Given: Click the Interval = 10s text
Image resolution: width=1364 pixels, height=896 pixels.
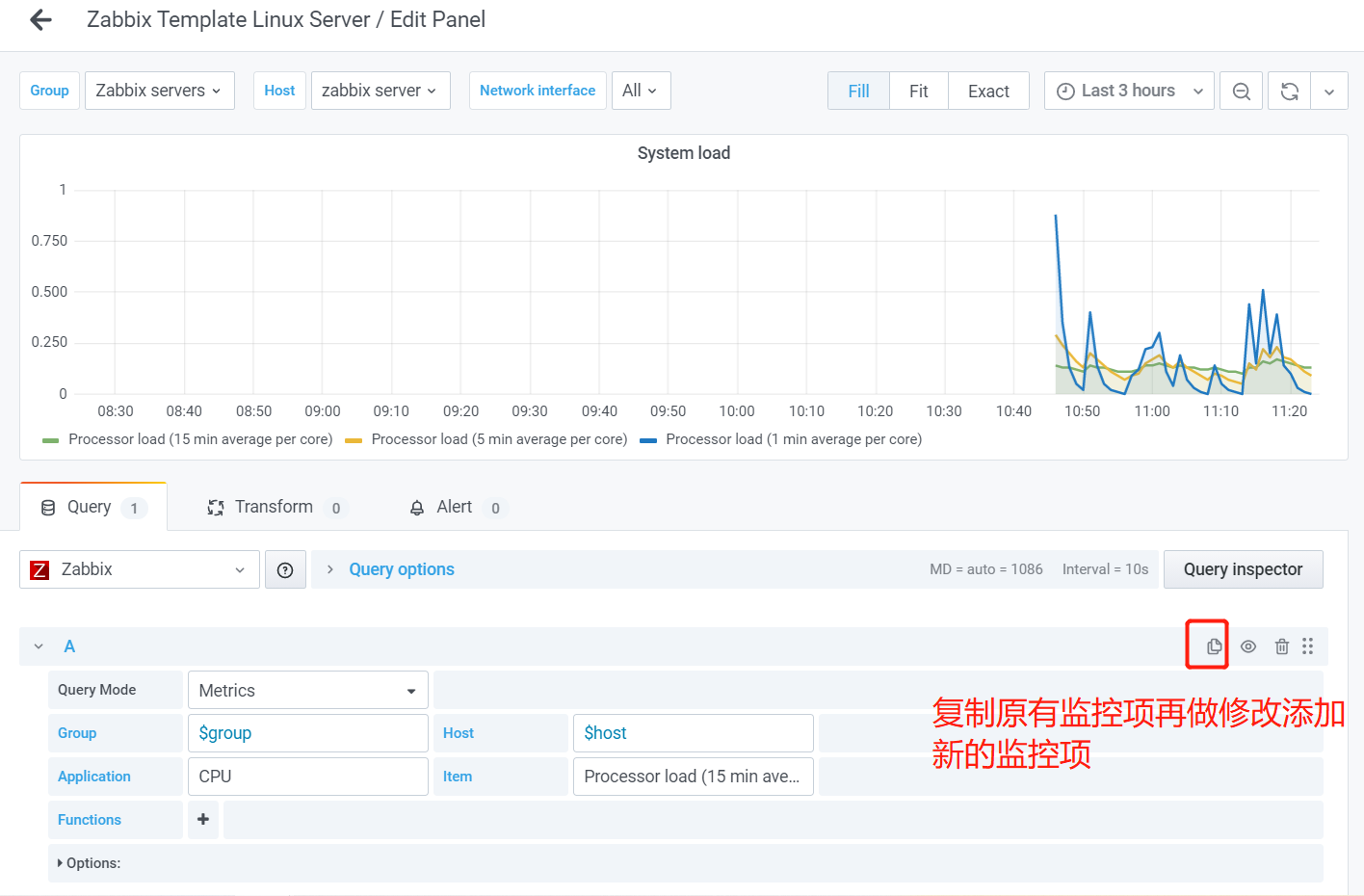Looking at the screenshot, I should click(1106, 569).
